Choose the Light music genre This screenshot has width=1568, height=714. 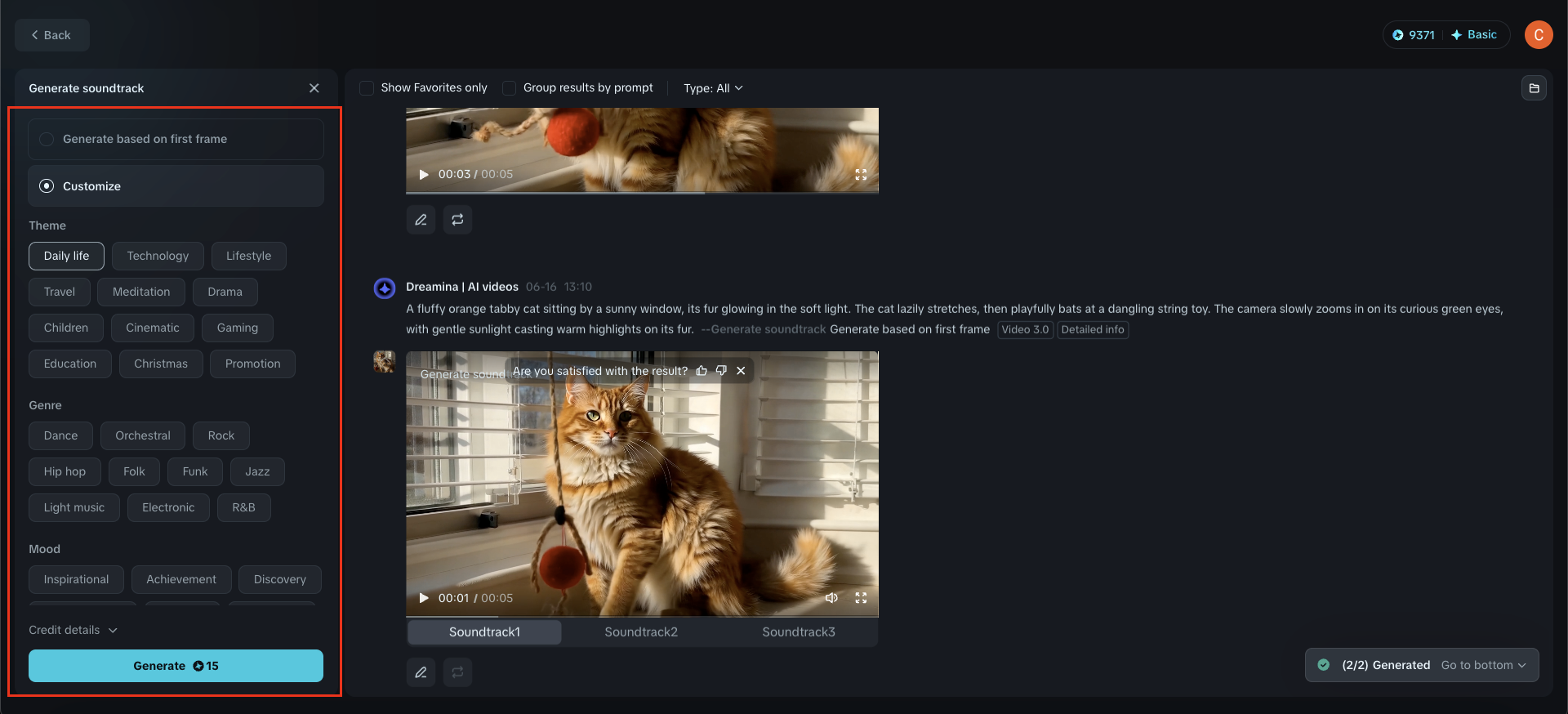click(74, 508)
